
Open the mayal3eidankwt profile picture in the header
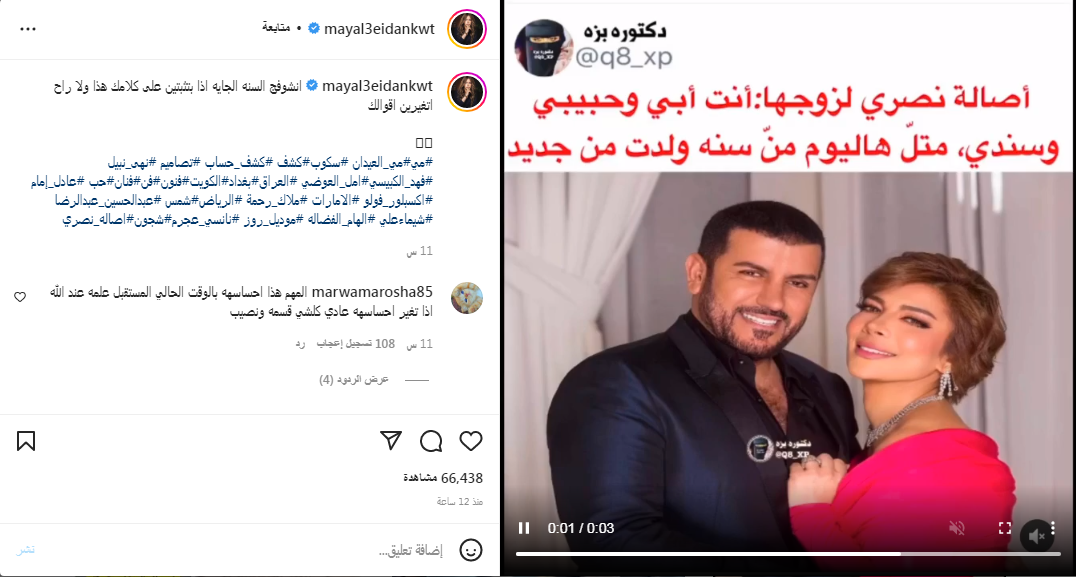(x=467, y=29)
